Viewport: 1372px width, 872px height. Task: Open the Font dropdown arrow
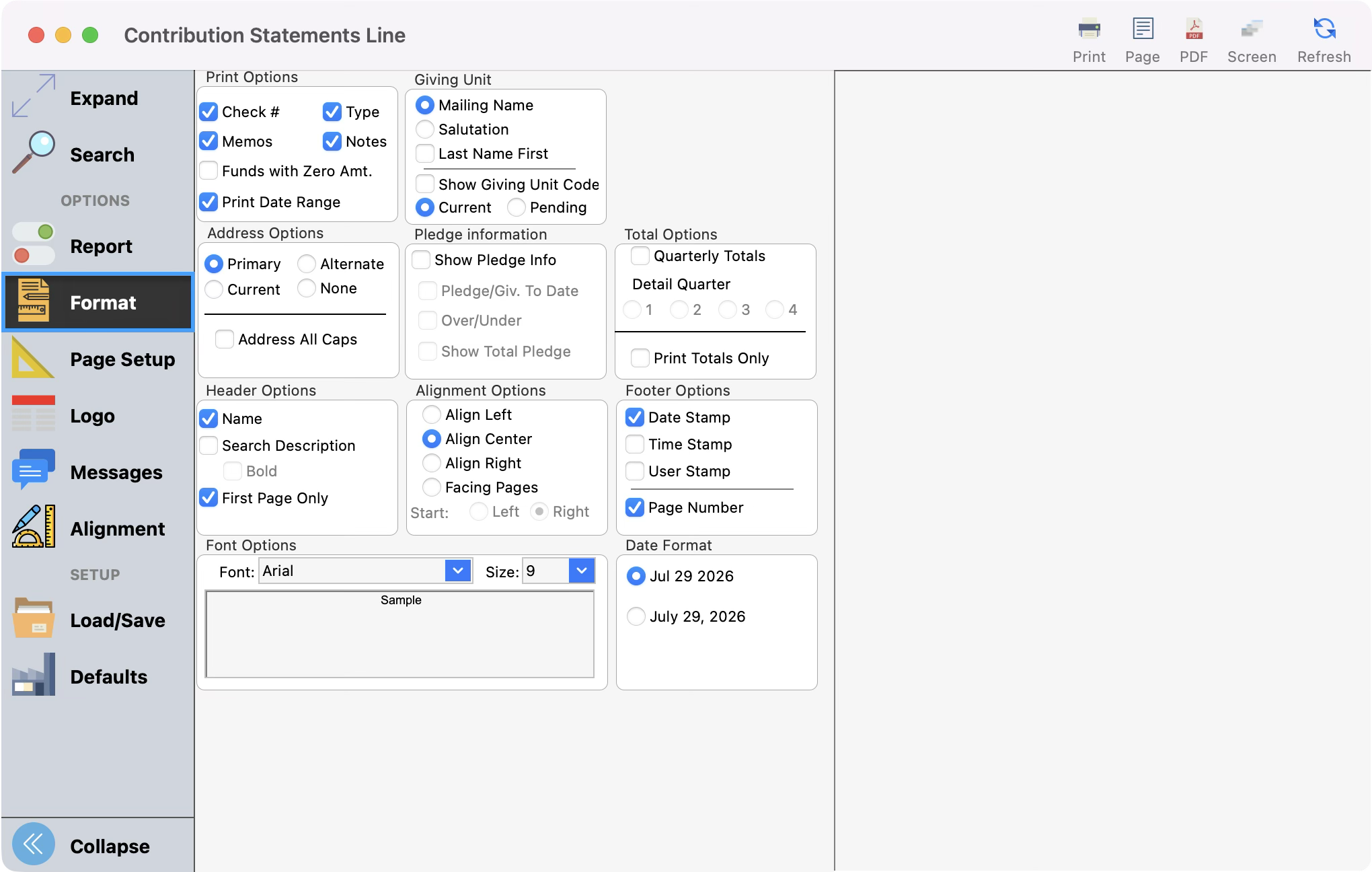pyautogui.click(x=458, y=571)
